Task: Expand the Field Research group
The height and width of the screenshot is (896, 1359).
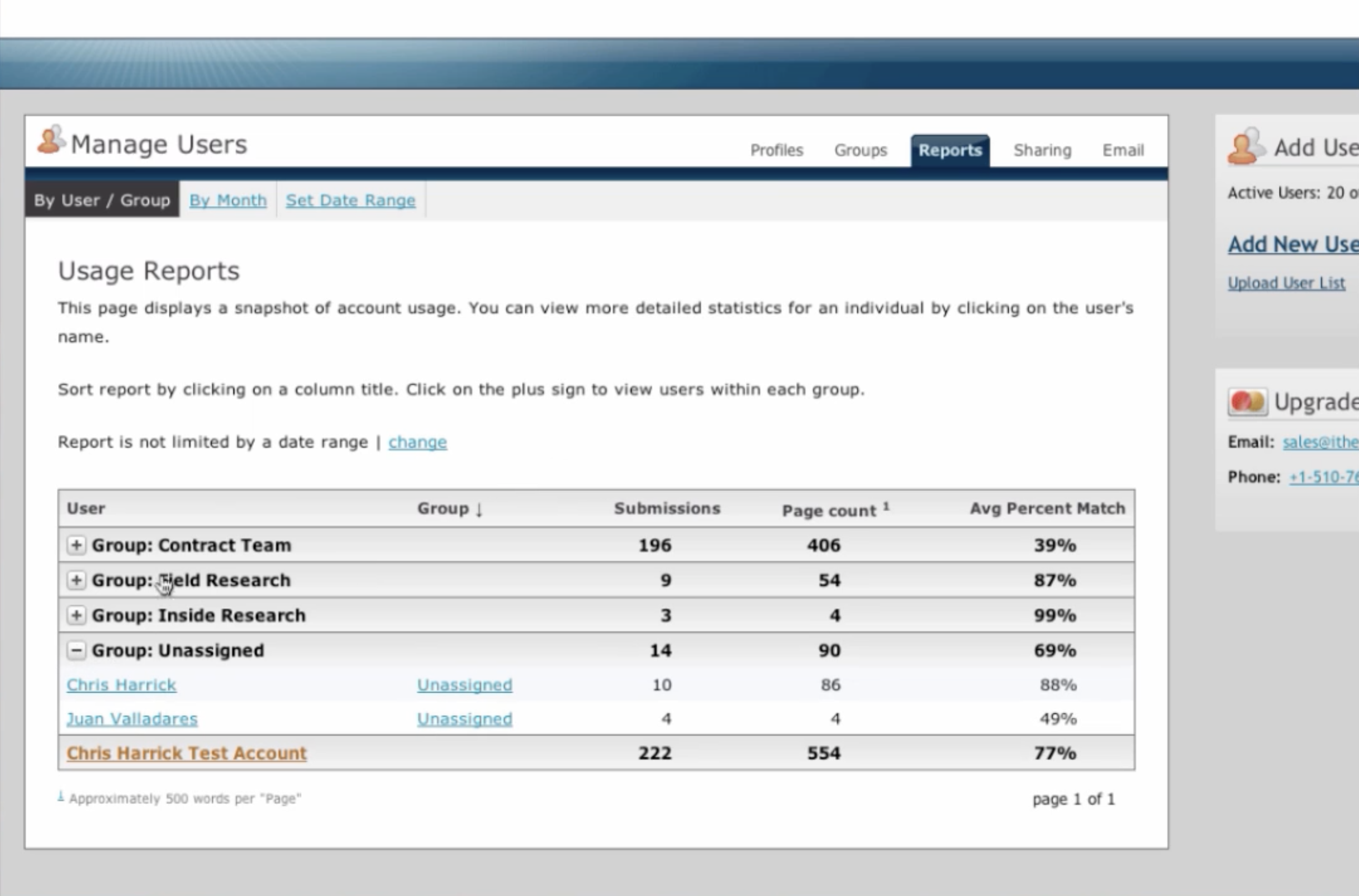Action: [x=76, y=580]
